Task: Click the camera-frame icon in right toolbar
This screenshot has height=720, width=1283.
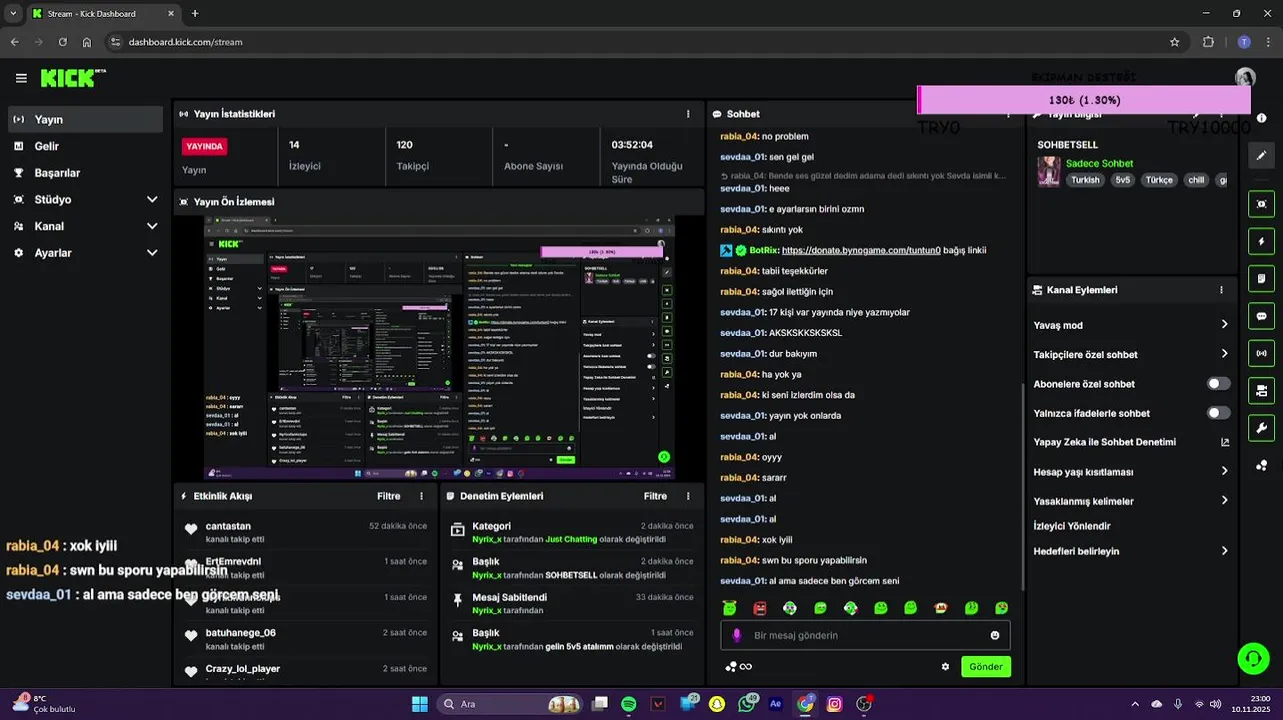Action: tap(1262, 204)
